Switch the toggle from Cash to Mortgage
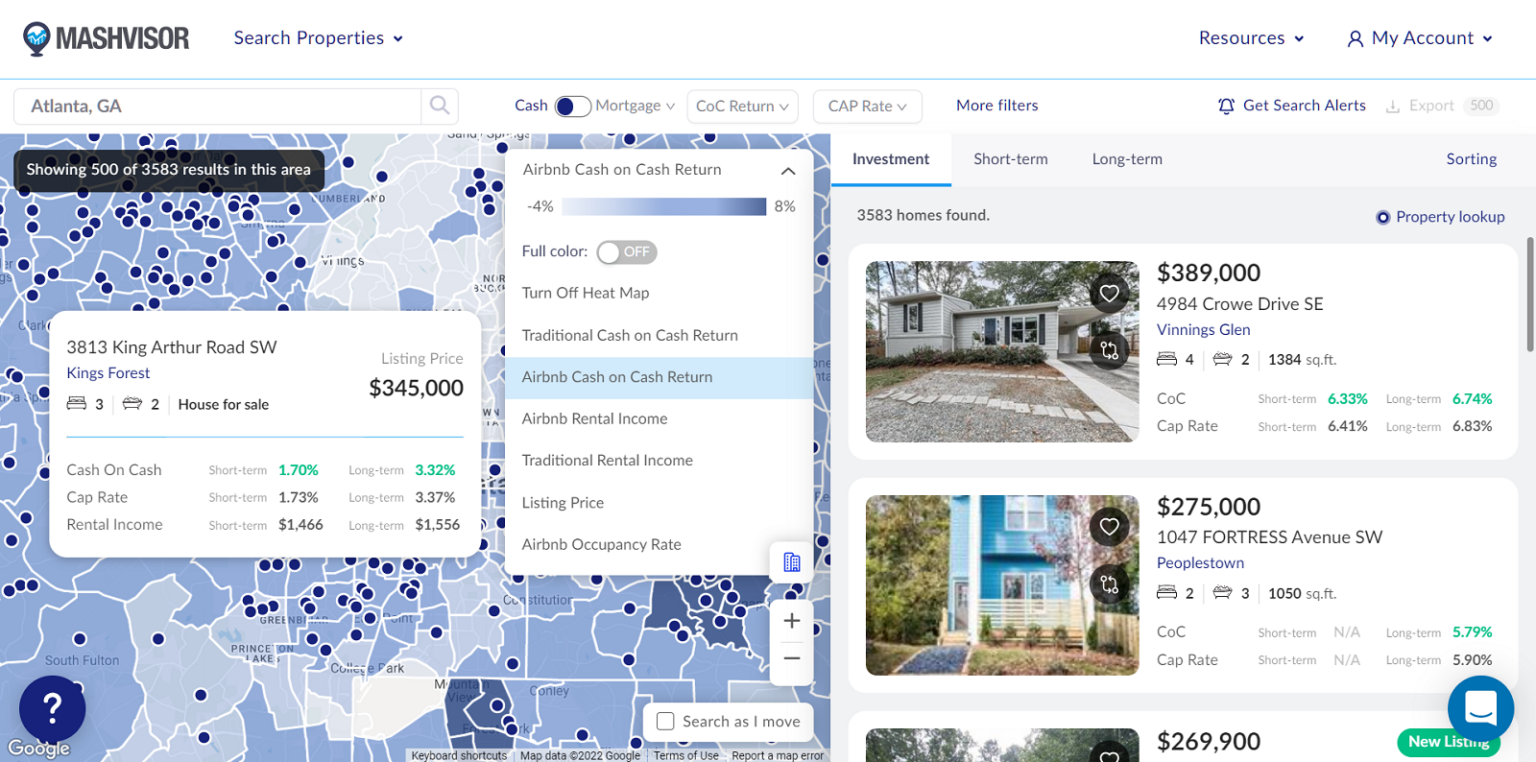 click(x=570, y=104)
